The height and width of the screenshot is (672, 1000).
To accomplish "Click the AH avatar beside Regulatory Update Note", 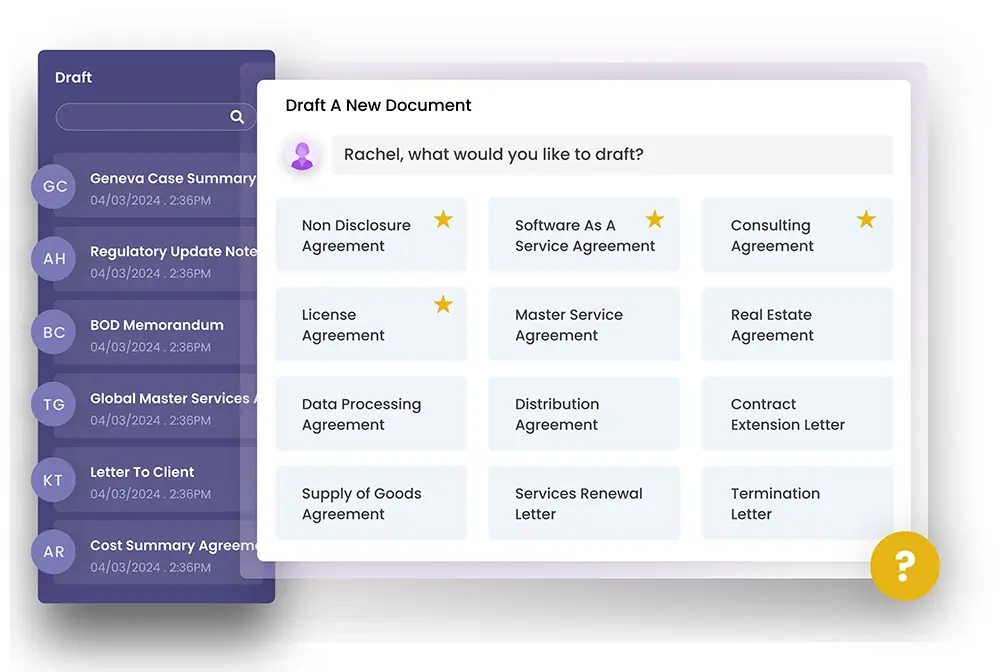I will tap(53, 259).
